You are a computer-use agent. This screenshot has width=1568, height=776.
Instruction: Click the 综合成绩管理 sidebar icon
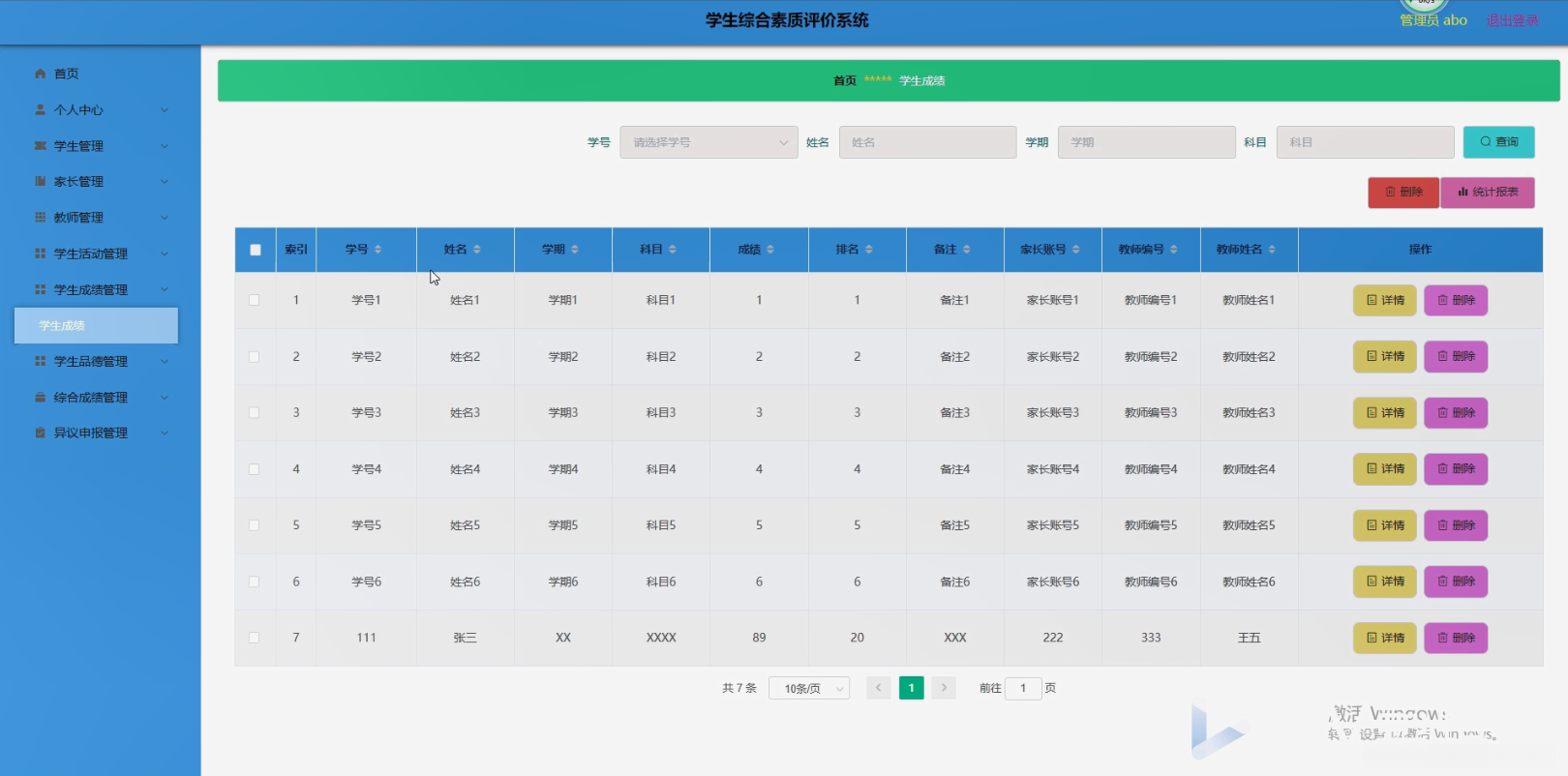pos(40,397)
